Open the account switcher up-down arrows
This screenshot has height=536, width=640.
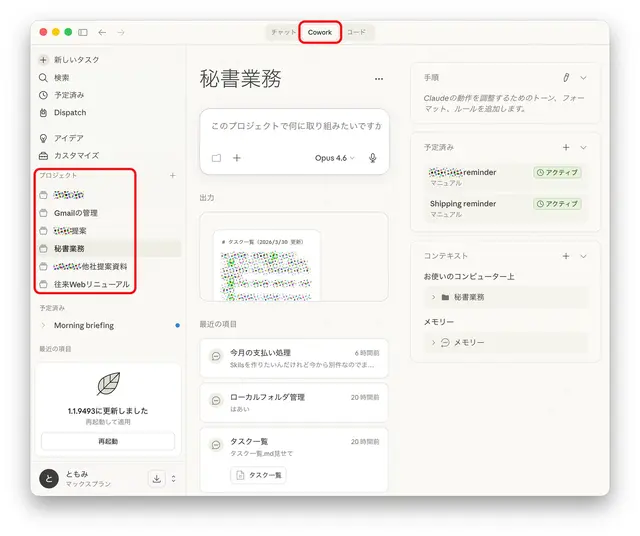pos(173,478)
